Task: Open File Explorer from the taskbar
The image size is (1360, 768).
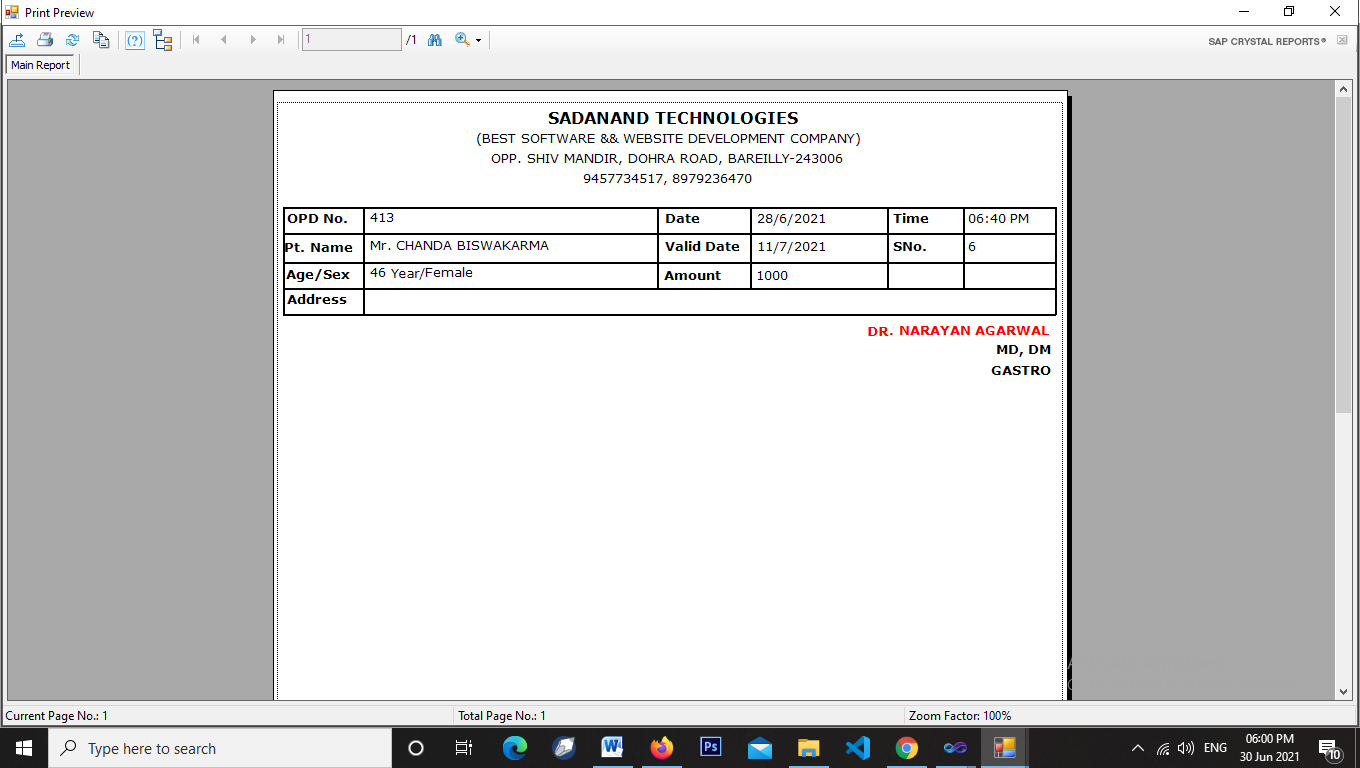Action: coord(809,748)
